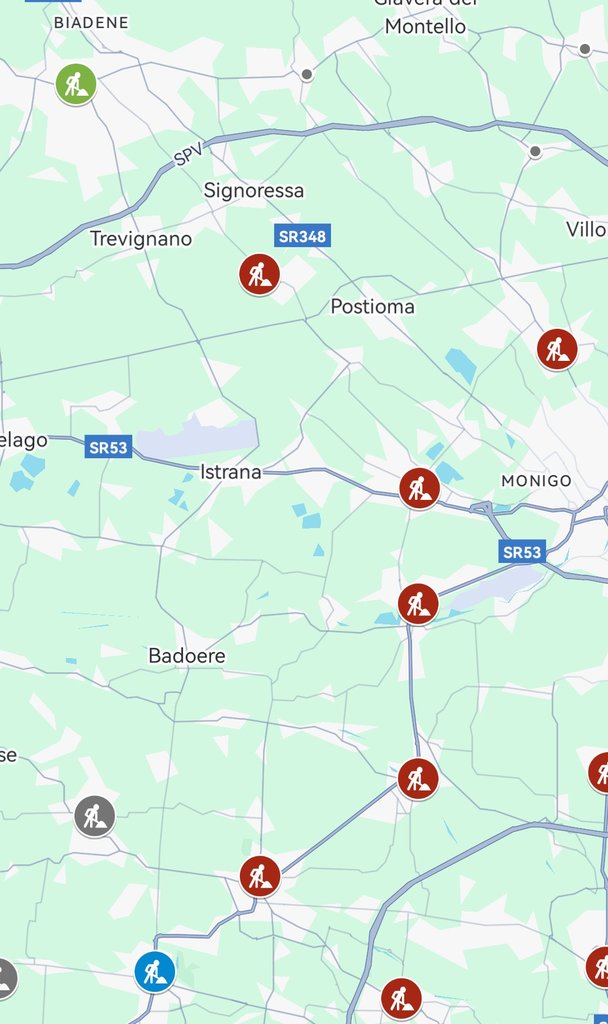Open the roadworks marker on SR53 near Monigo
This screenshot has width=608, height=1024.
pos(419,488)
